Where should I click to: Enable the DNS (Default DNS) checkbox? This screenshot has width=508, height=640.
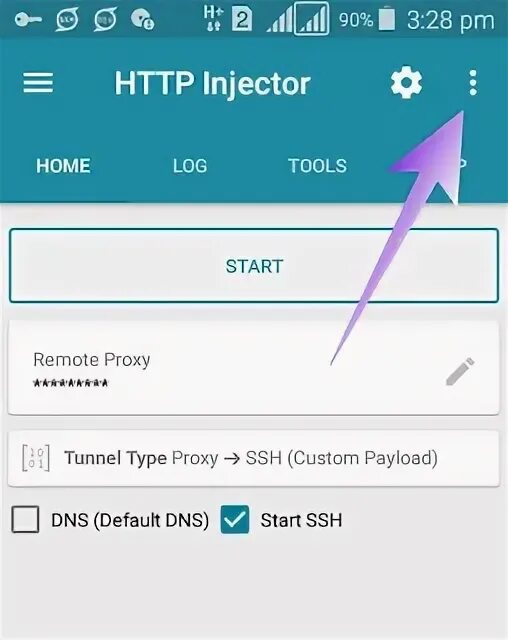tap(25, 519)
